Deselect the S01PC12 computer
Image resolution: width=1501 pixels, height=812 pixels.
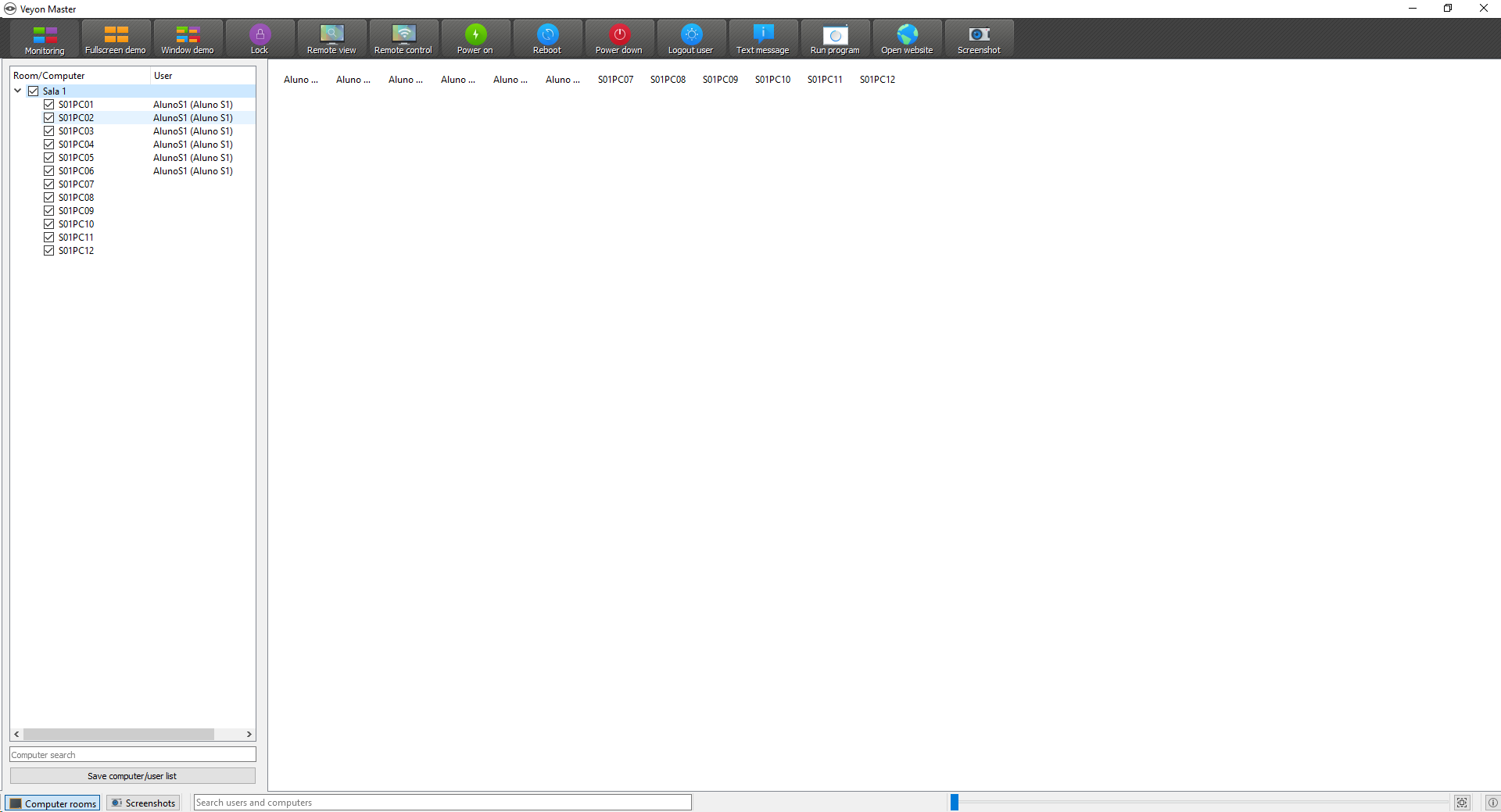click(48, 250)
